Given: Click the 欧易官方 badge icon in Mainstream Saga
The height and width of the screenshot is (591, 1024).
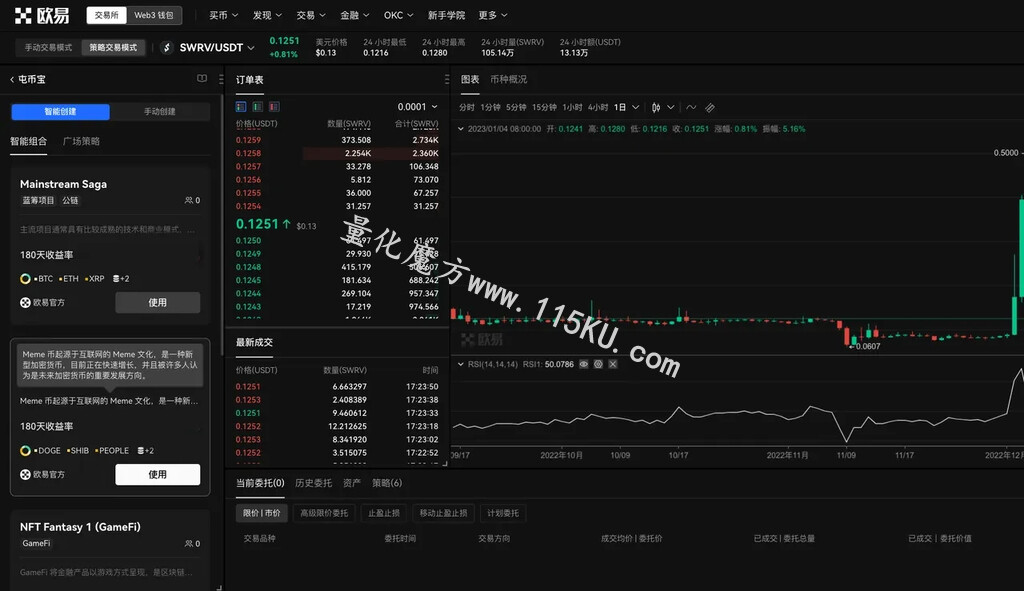Looking at the screenshot, I should click(x=25, y=302).
